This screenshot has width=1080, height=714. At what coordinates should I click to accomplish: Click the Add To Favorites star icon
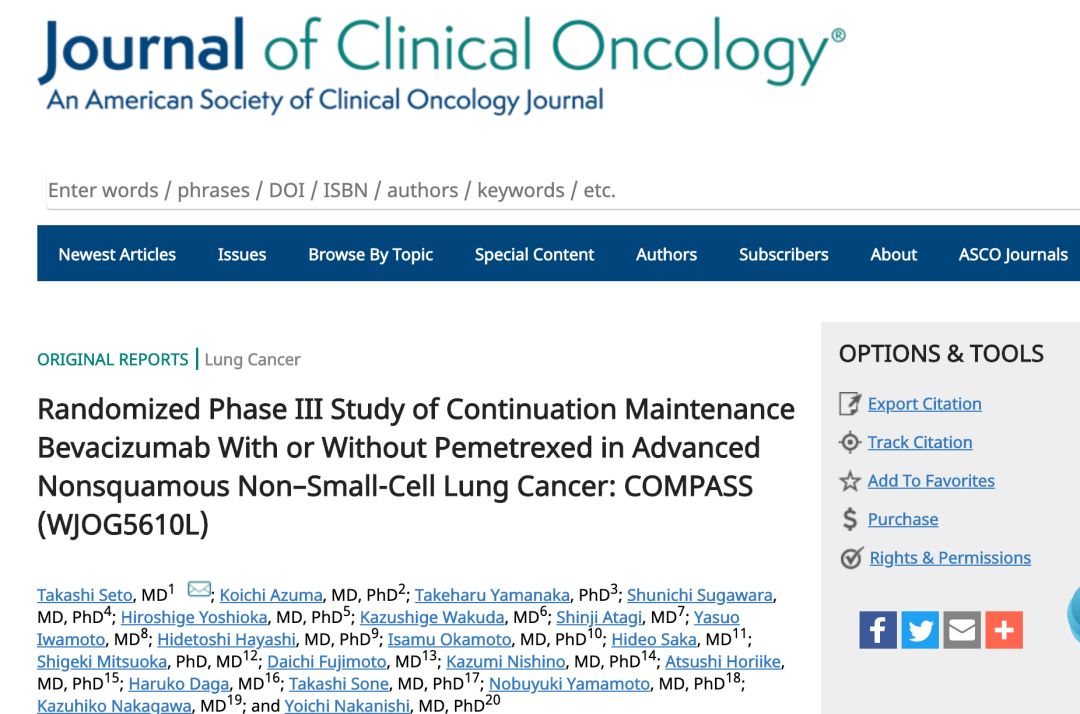[x=850, y=482]
